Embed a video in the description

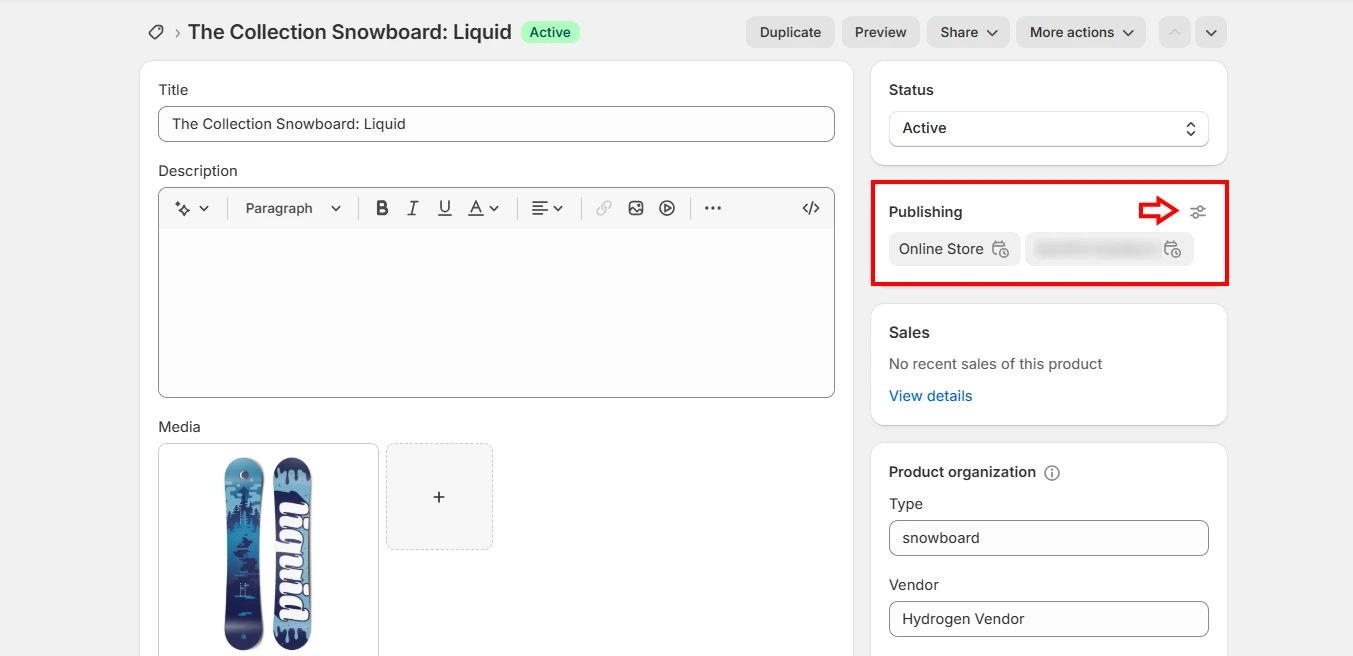[x=666, y=208]
